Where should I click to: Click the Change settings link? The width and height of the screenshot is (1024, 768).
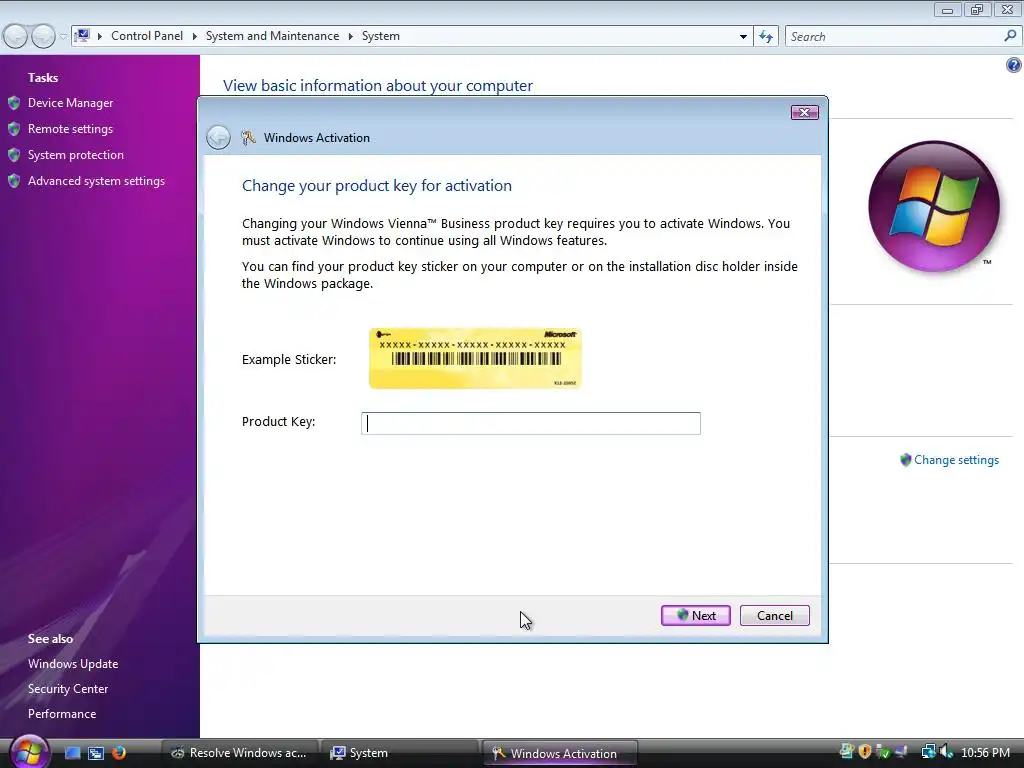(956, 460)
